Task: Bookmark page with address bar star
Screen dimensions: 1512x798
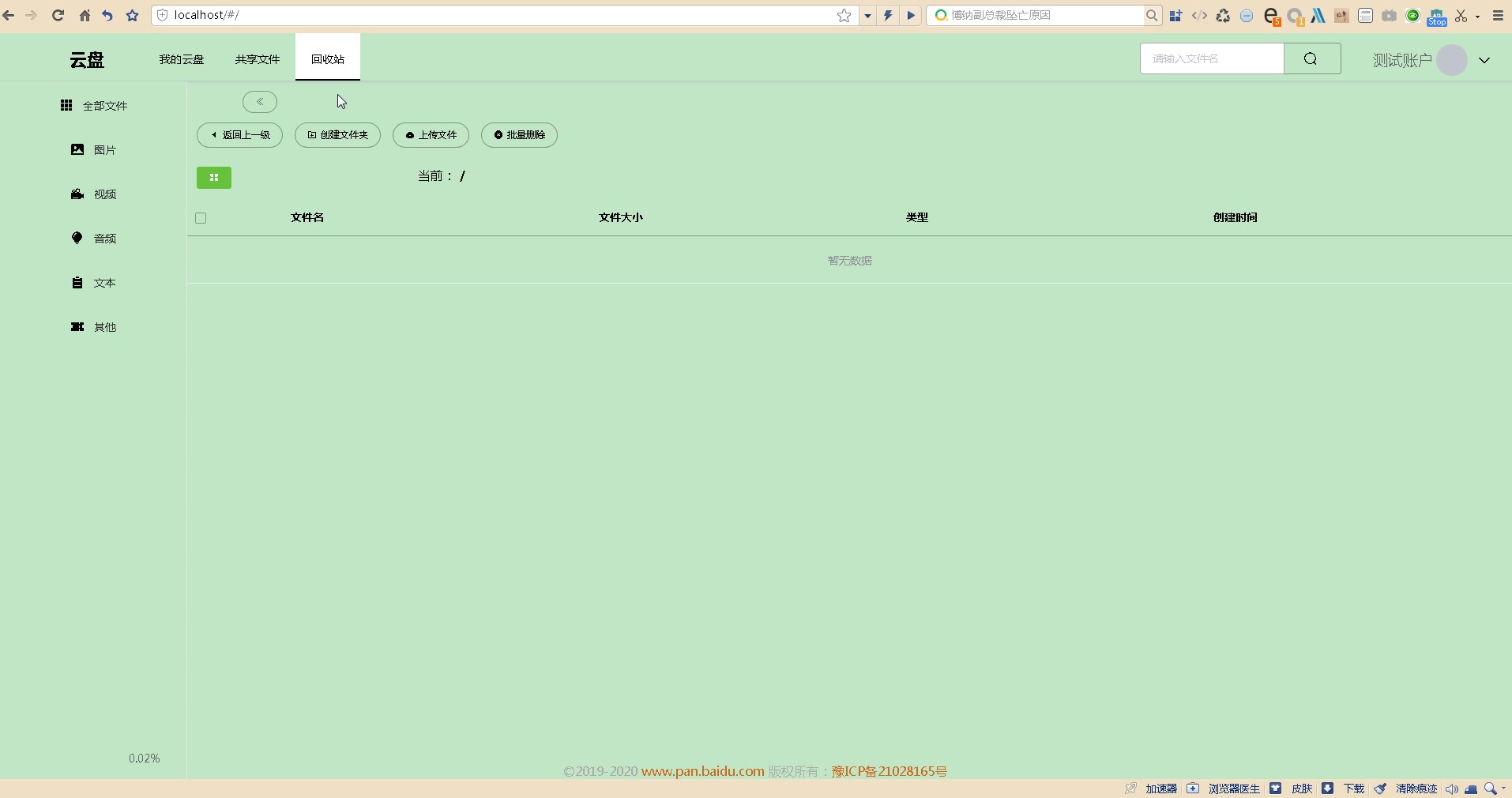Action: (x=844, y=15)
